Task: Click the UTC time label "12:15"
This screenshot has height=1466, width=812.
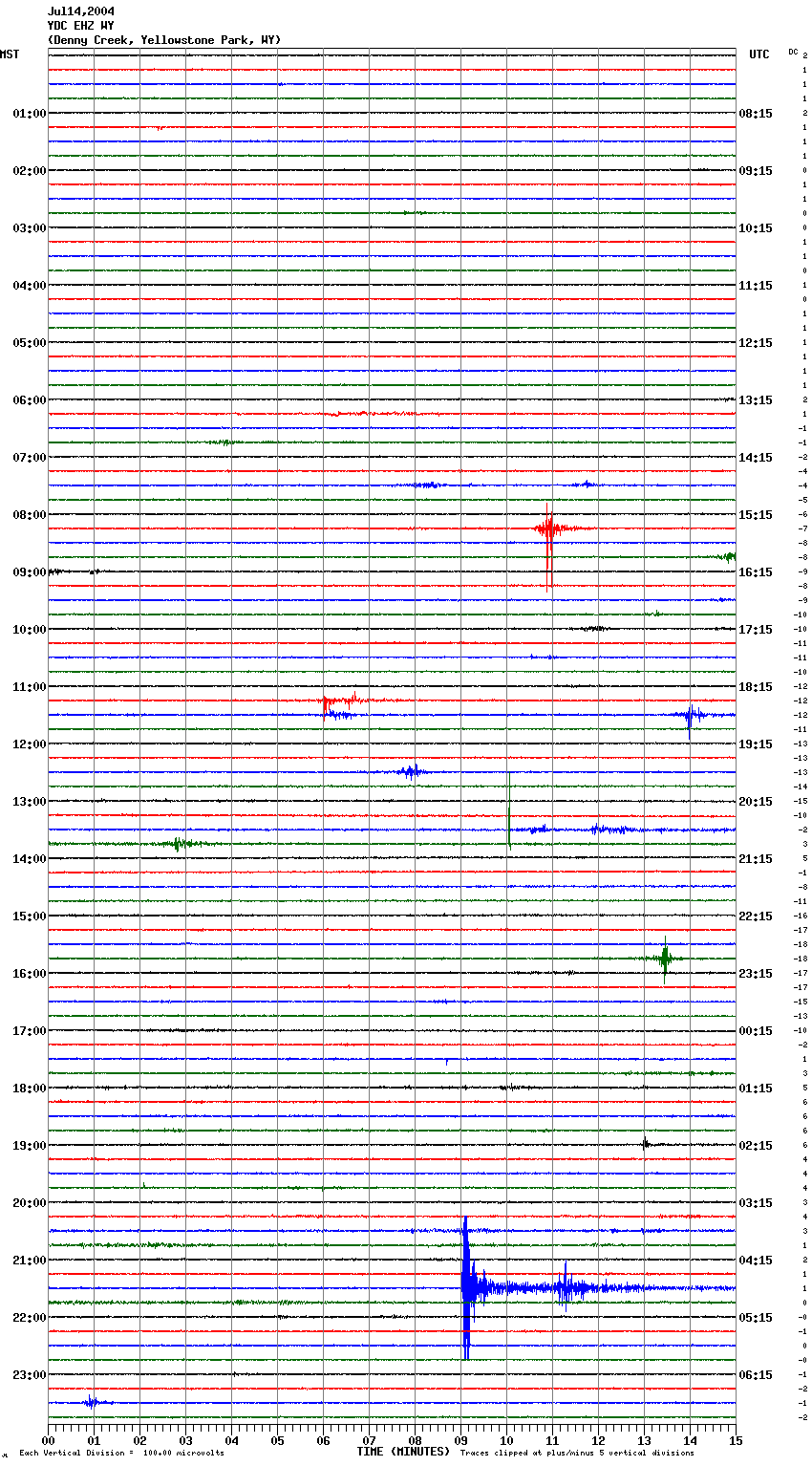Action: tap(756, 343)
